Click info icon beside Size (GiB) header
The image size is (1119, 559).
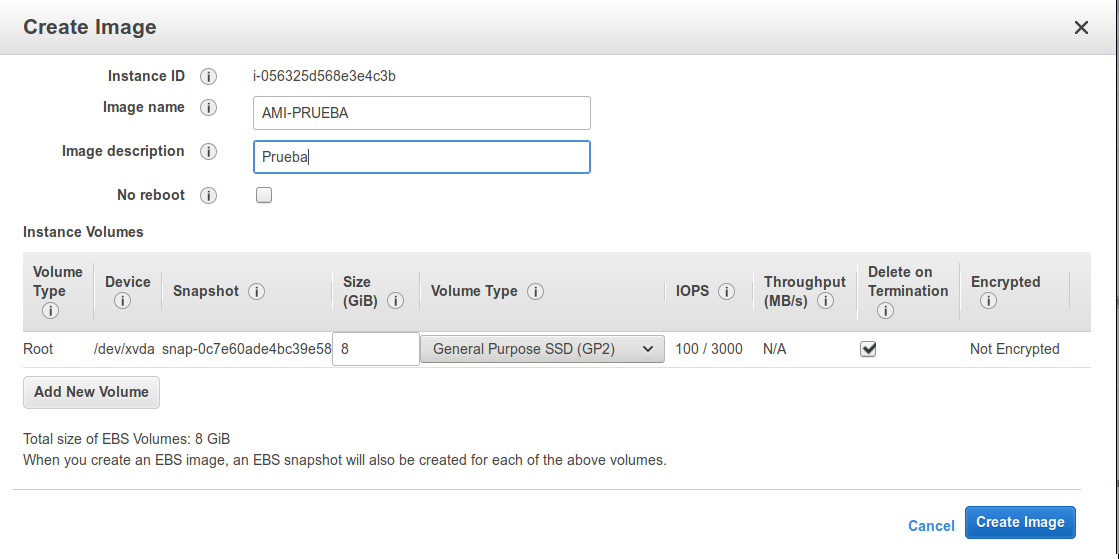tap(396, 301)
